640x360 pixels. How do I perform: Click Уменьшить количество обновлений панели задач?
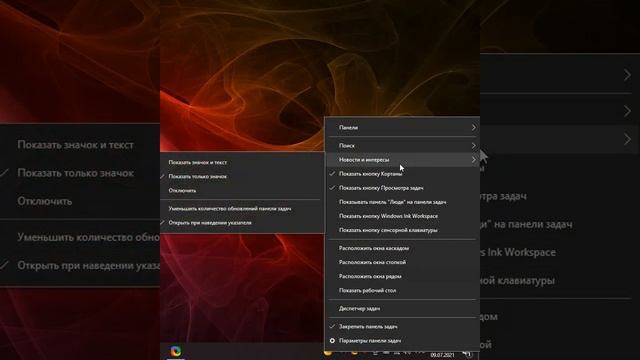click(241, 209)
